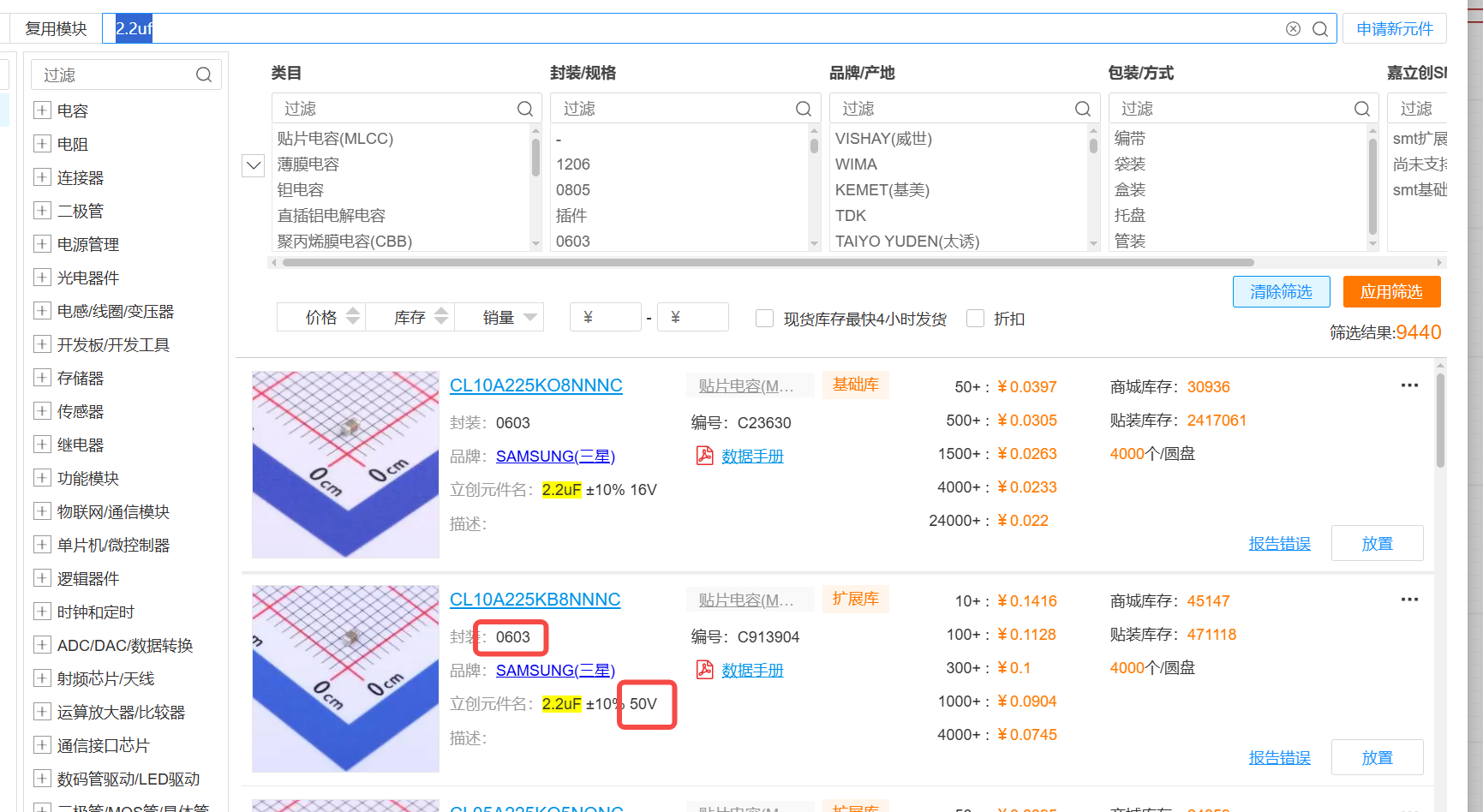
Task: Select 贴片电容(MLCC) in 类目 list
Action: (335, 139)
